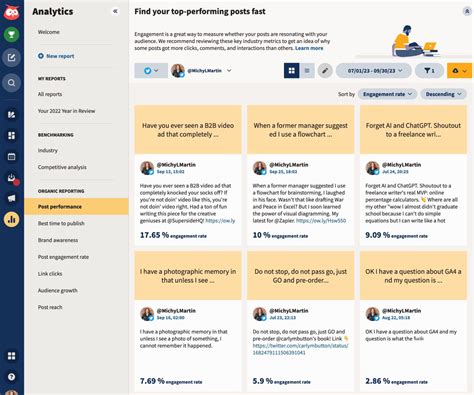Open the streams icon in sidebar

(x=12, y=115)
